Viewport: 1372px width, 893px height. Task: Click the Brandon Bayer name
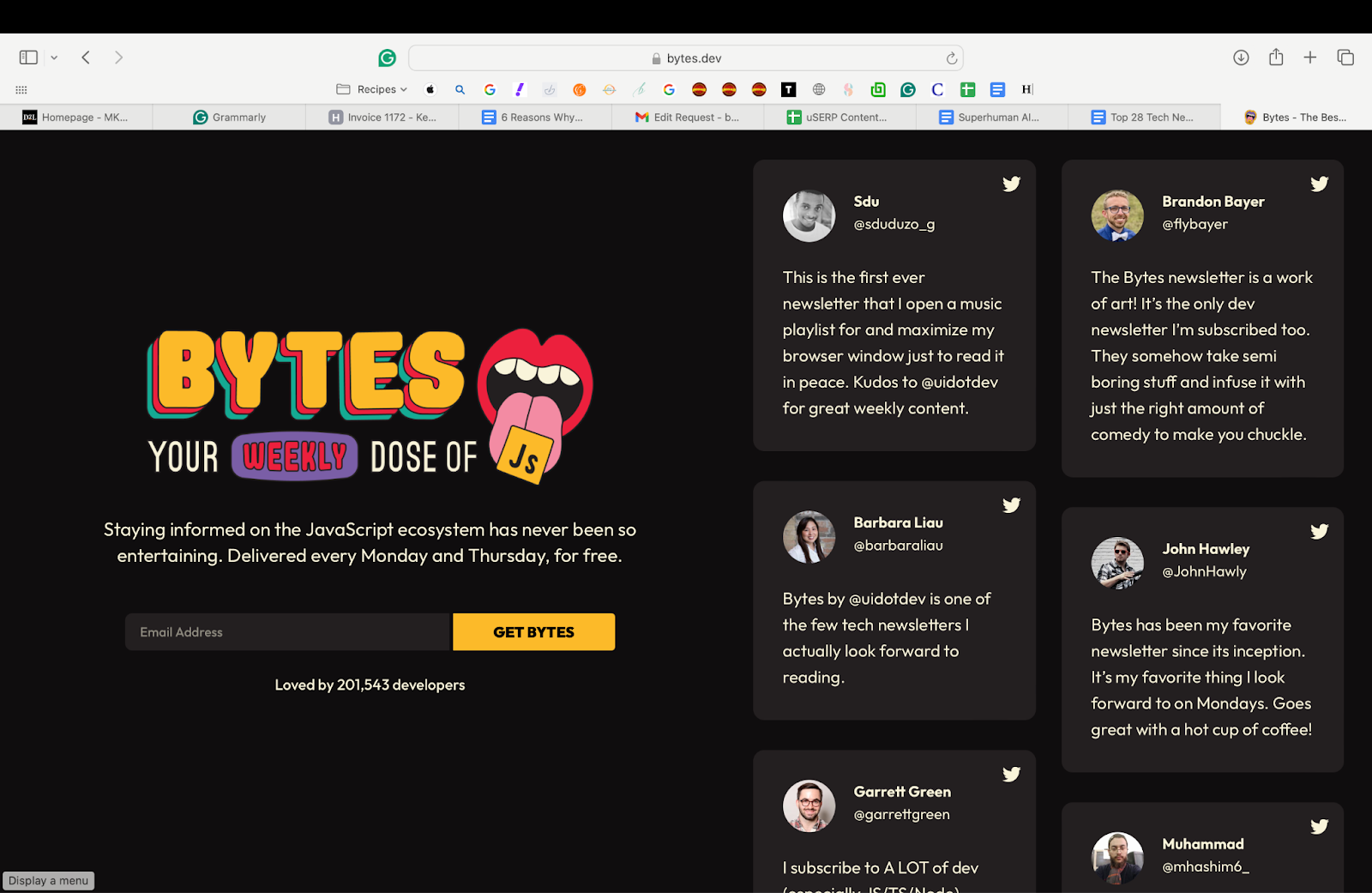(x=1213, y=202)
